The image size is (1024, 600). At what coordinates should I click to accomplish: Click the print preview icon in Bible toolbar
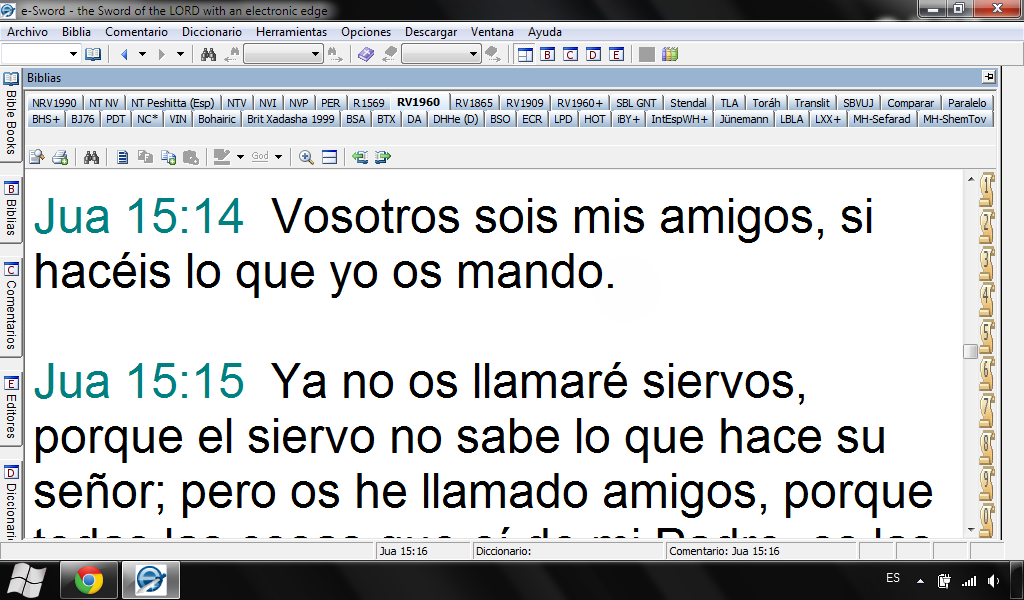[37, 157]
